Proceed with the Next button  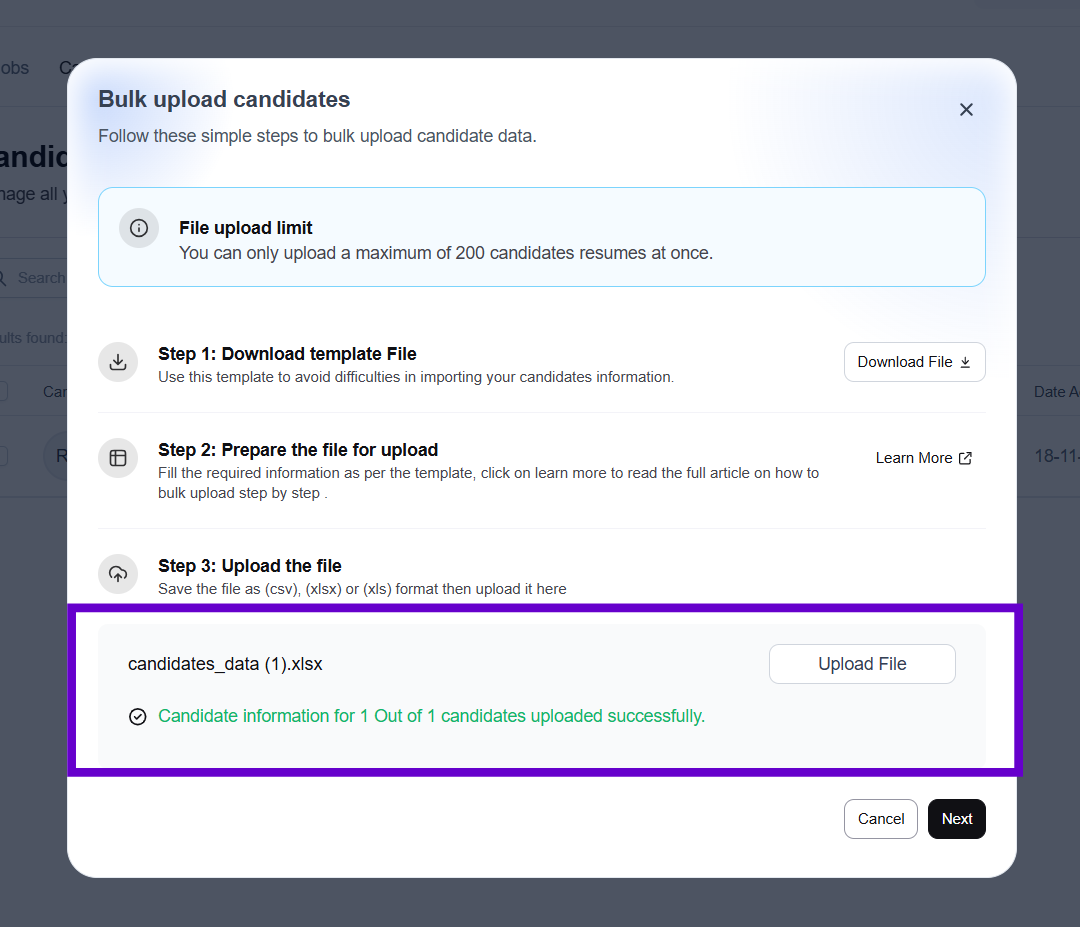click(957, 819)
